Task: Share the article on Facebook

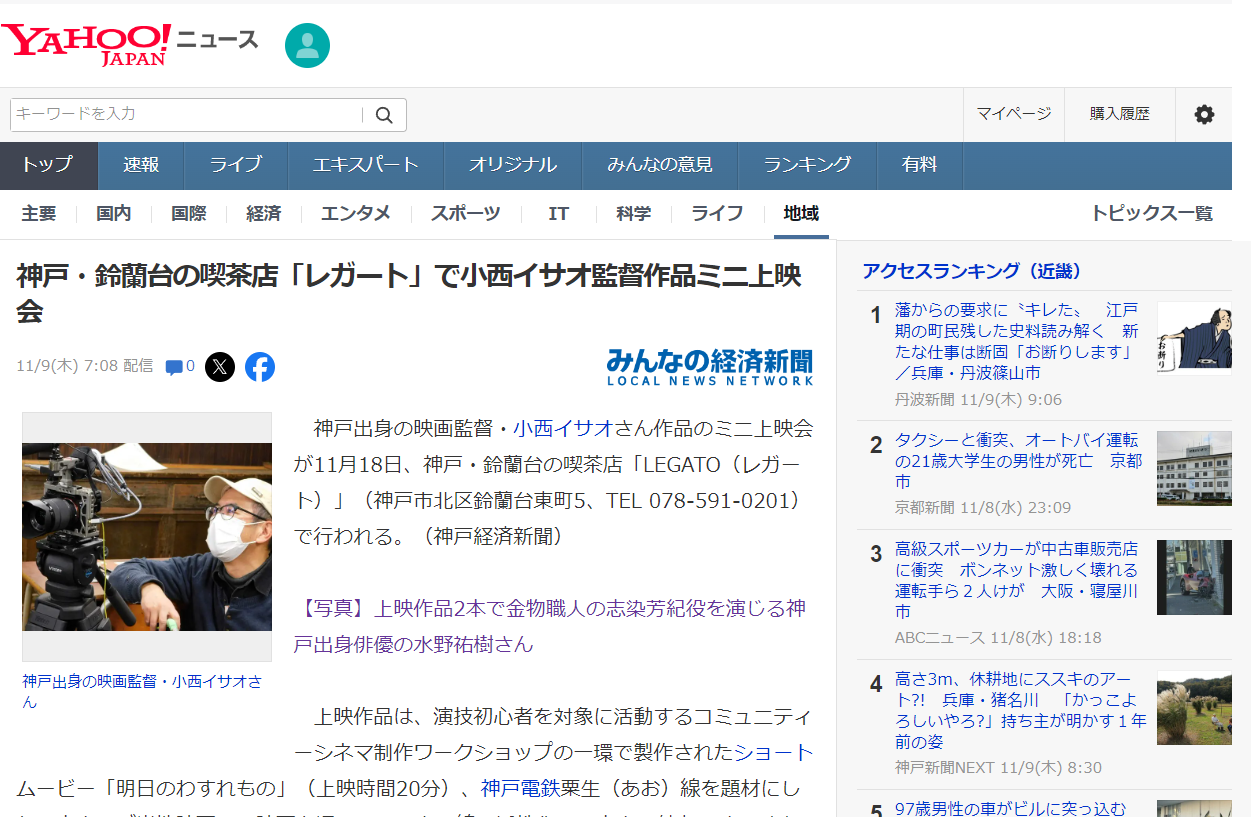Action: pos(260,367)
